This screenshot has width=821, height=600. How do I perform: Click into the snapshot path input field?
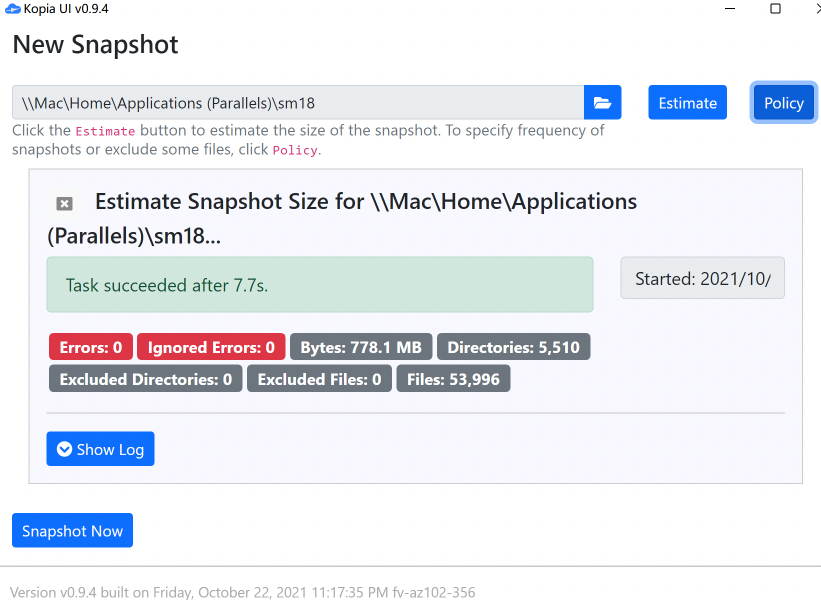298,103
